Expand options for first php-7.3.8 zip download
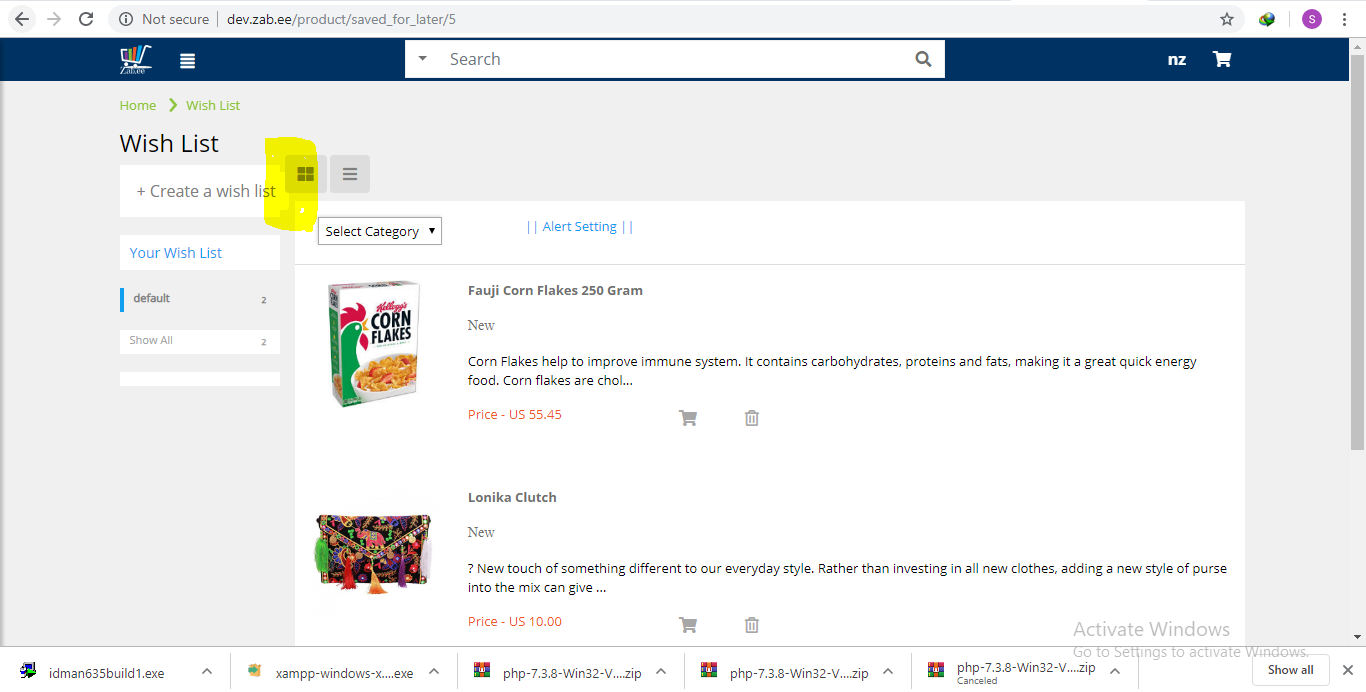1366x692 pixels. click(x=661, y=672)
